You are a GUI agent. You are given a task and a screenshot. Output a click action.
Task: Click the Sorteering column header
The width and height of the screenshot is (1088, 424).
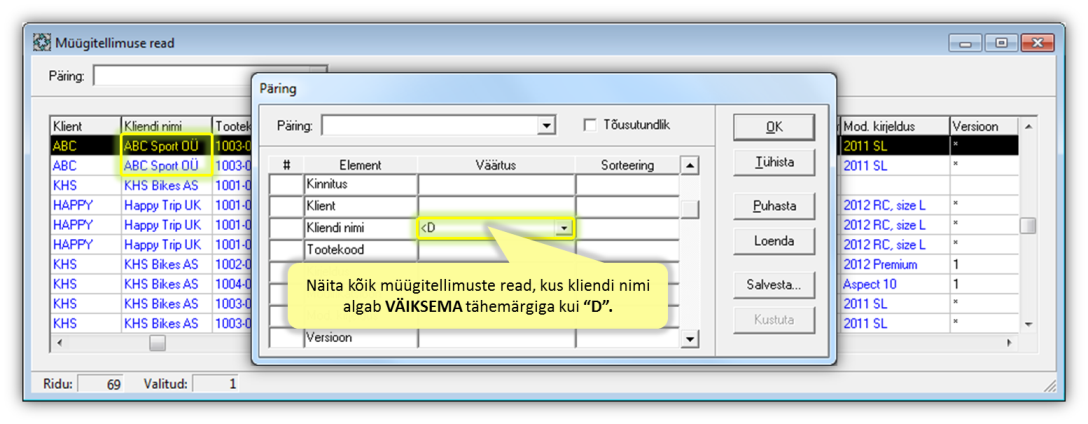(x=627, y=165)
